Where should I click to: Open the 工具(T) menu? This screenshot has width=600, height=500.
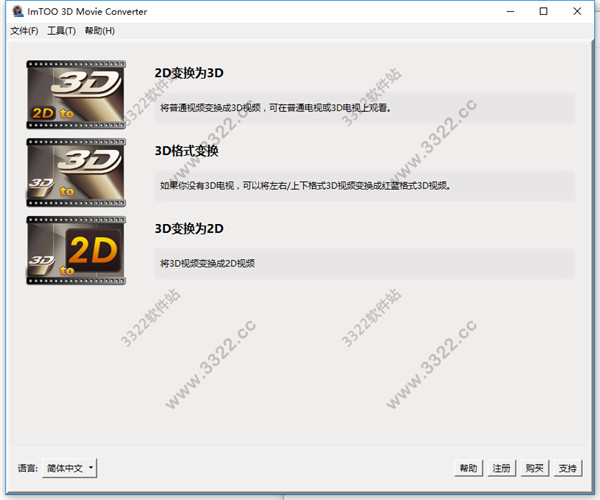pos(61,31)
